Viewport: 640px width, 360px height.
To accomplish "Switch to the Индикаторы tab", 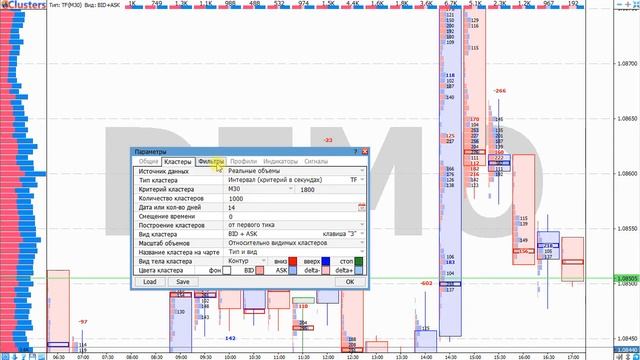I will 280,162.
